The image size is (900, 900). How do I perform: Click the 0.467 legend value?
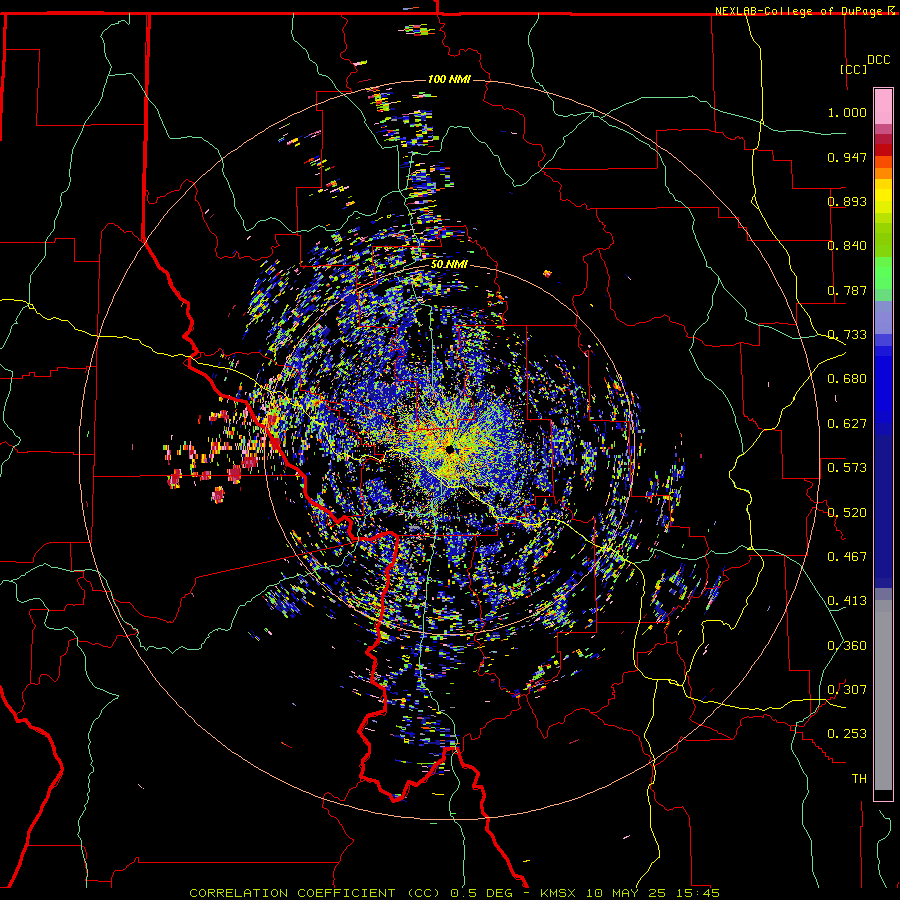click(847, 557)
